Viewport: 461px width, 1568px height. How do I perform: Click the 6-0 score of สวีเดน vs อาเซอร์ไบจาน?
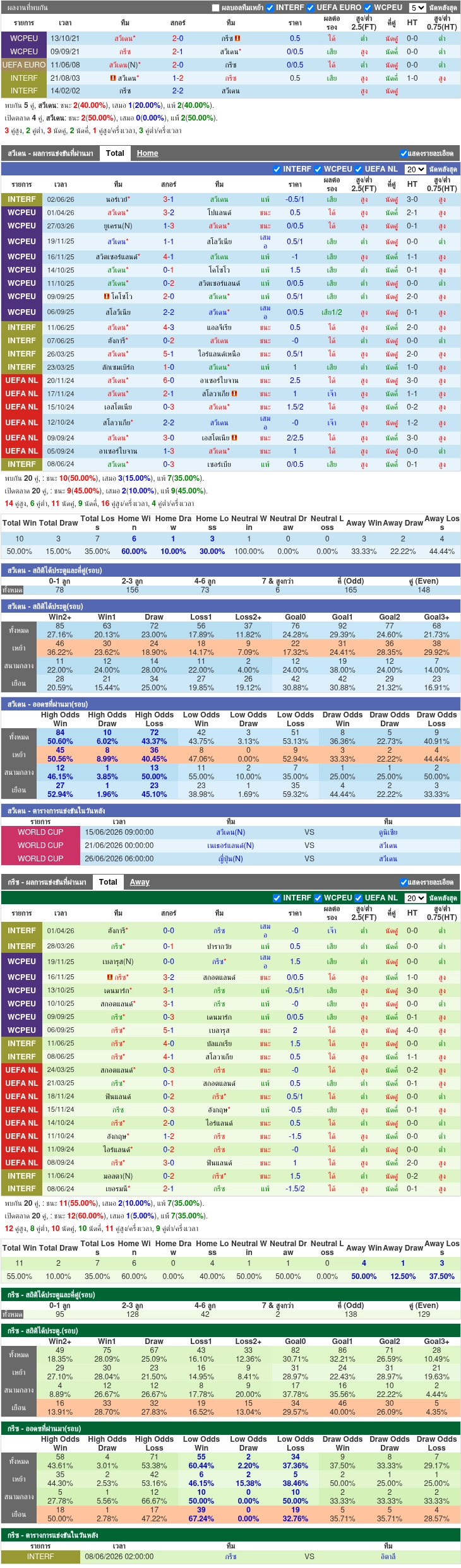169,380
